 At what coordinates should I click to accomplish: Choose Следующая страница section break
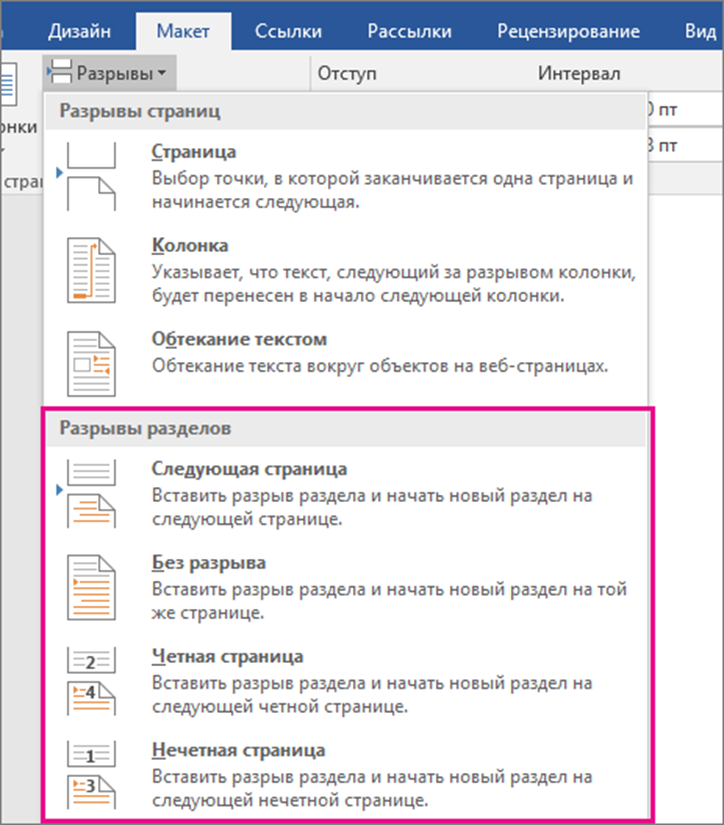click(346, 494)
